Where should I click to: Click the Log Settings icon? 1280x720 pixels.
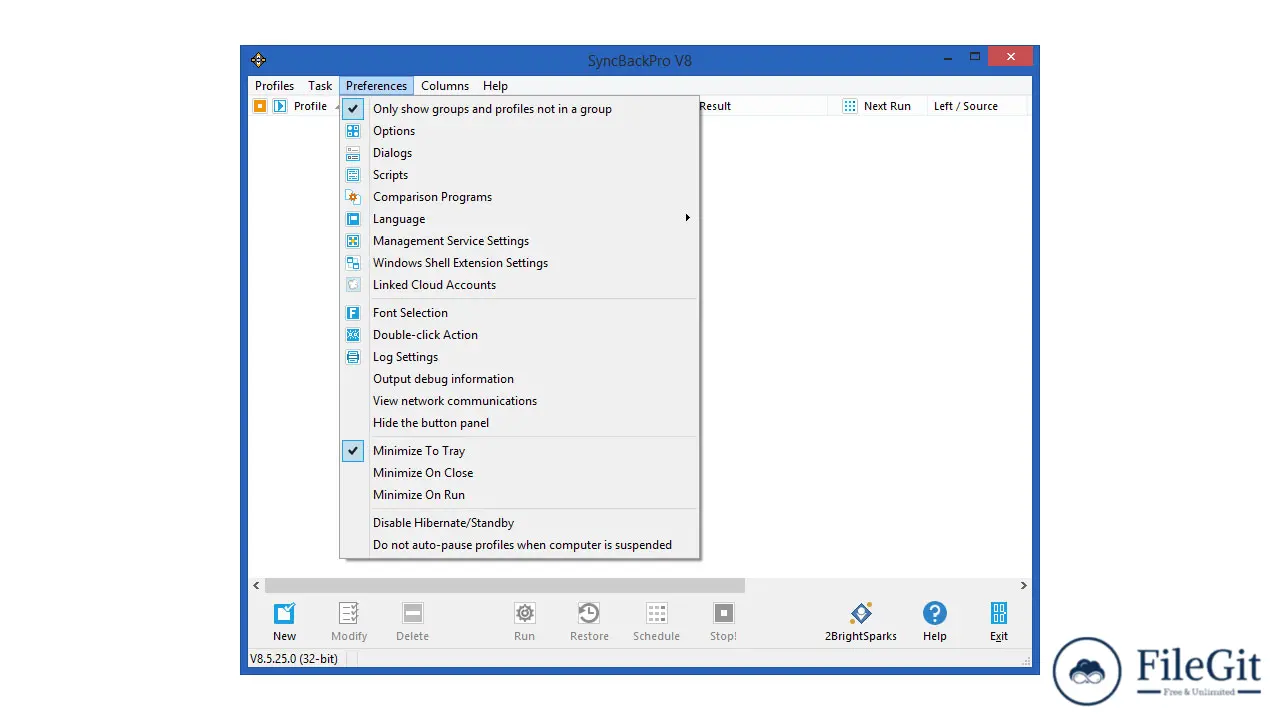[353, 357]
